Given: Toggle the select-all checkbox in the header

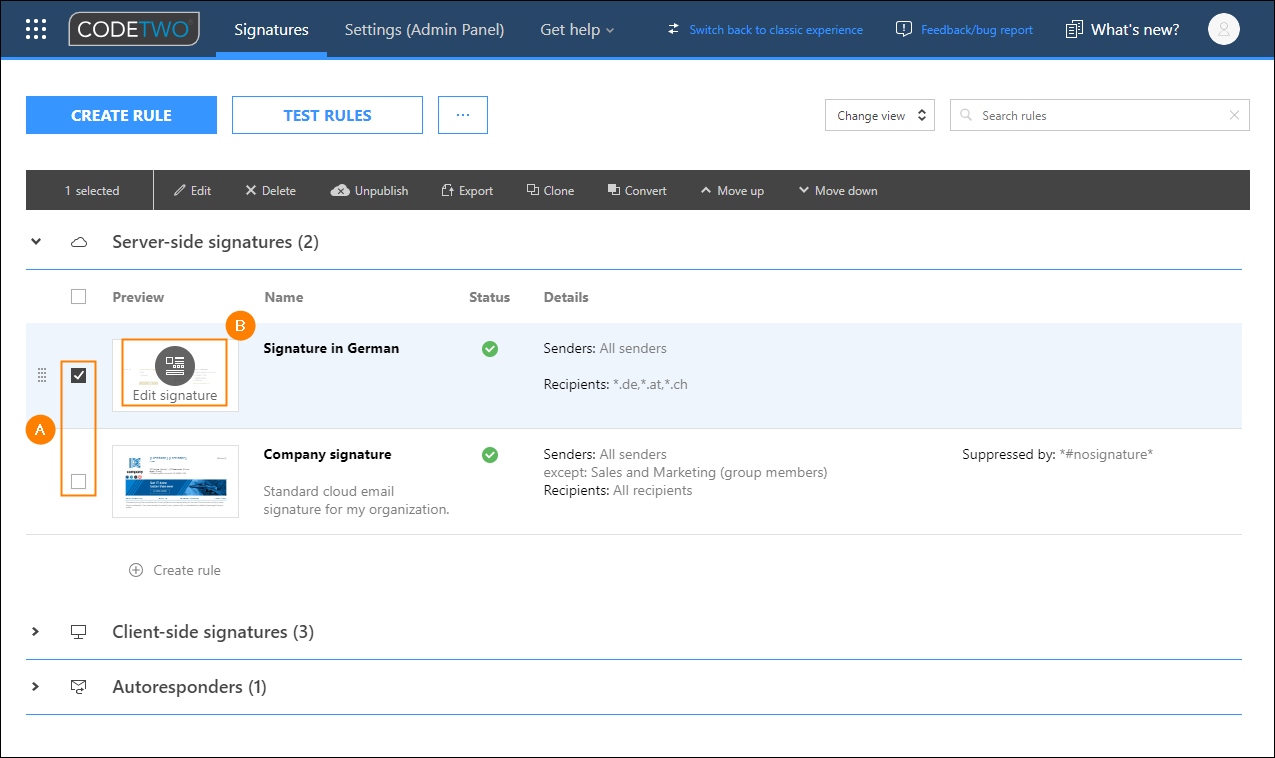Looking at the screenshot, I should point(78,296).
